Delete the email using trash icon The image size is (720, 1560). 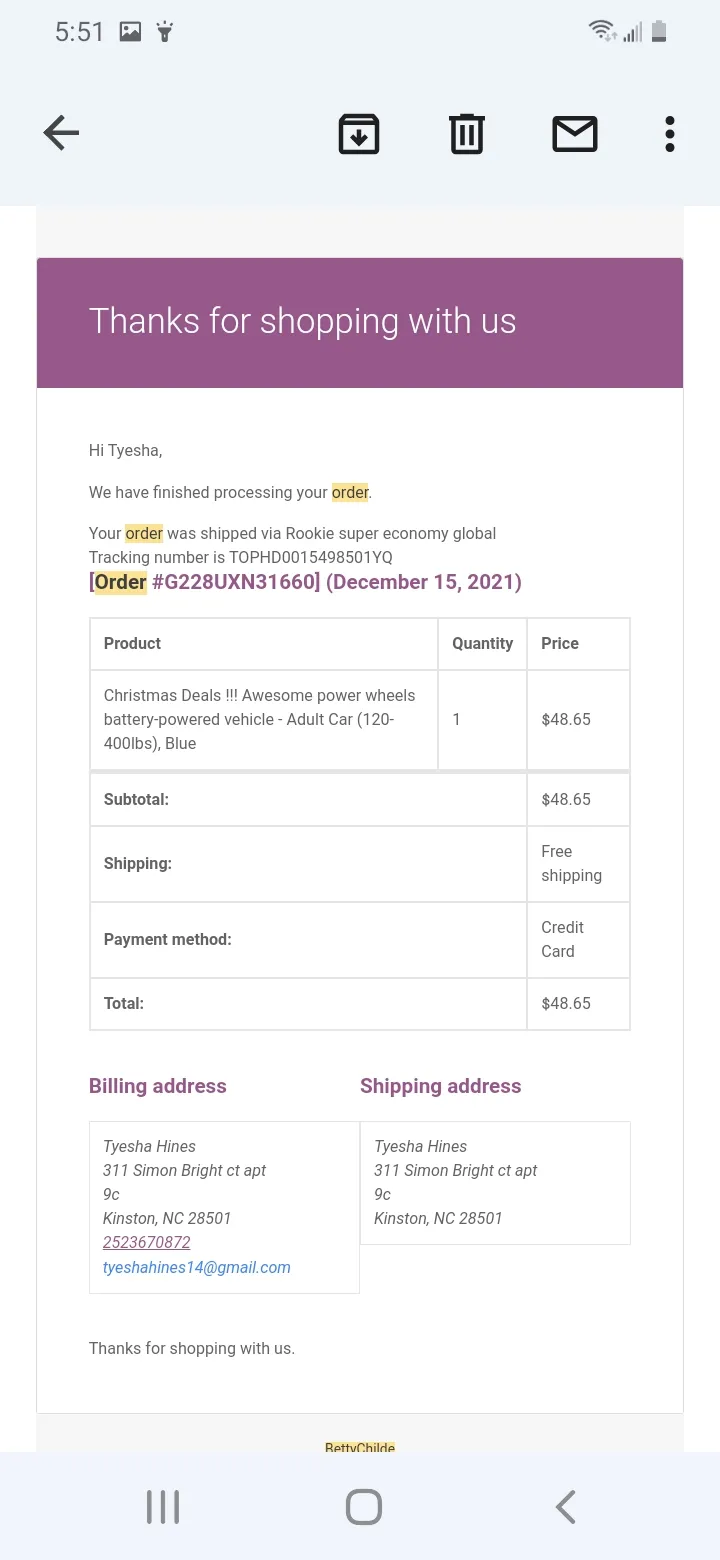(x=466, y=134)
